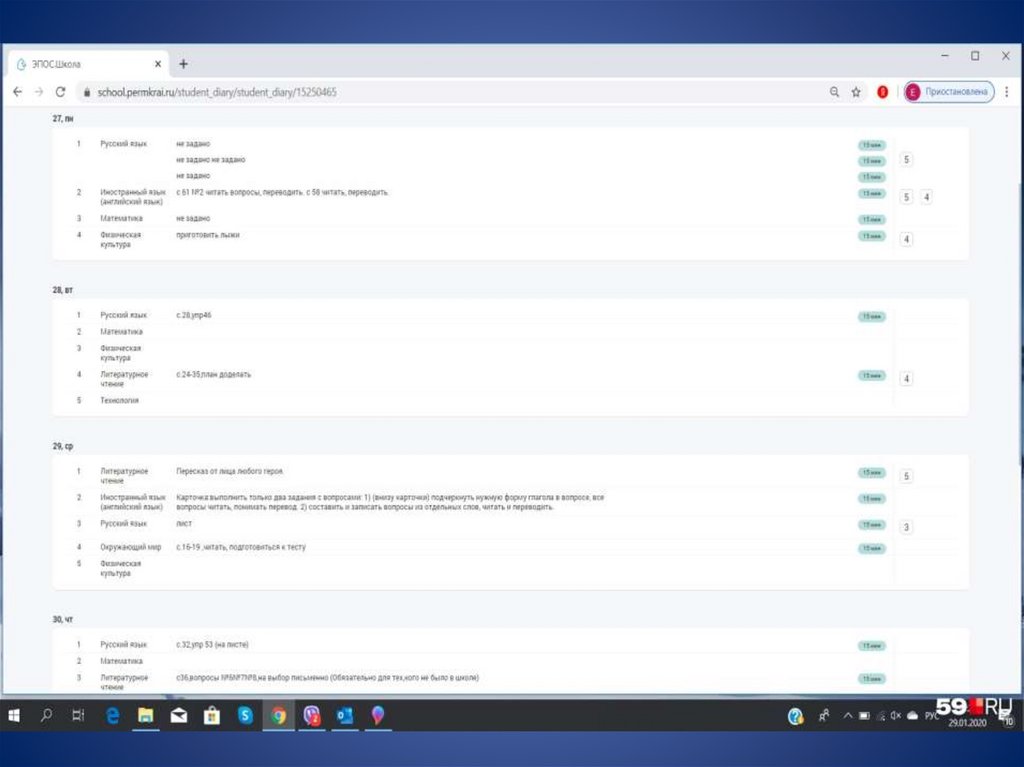
Task: Click grade 3 for Русский язык on 29th
Action: (x=906, y=528)
